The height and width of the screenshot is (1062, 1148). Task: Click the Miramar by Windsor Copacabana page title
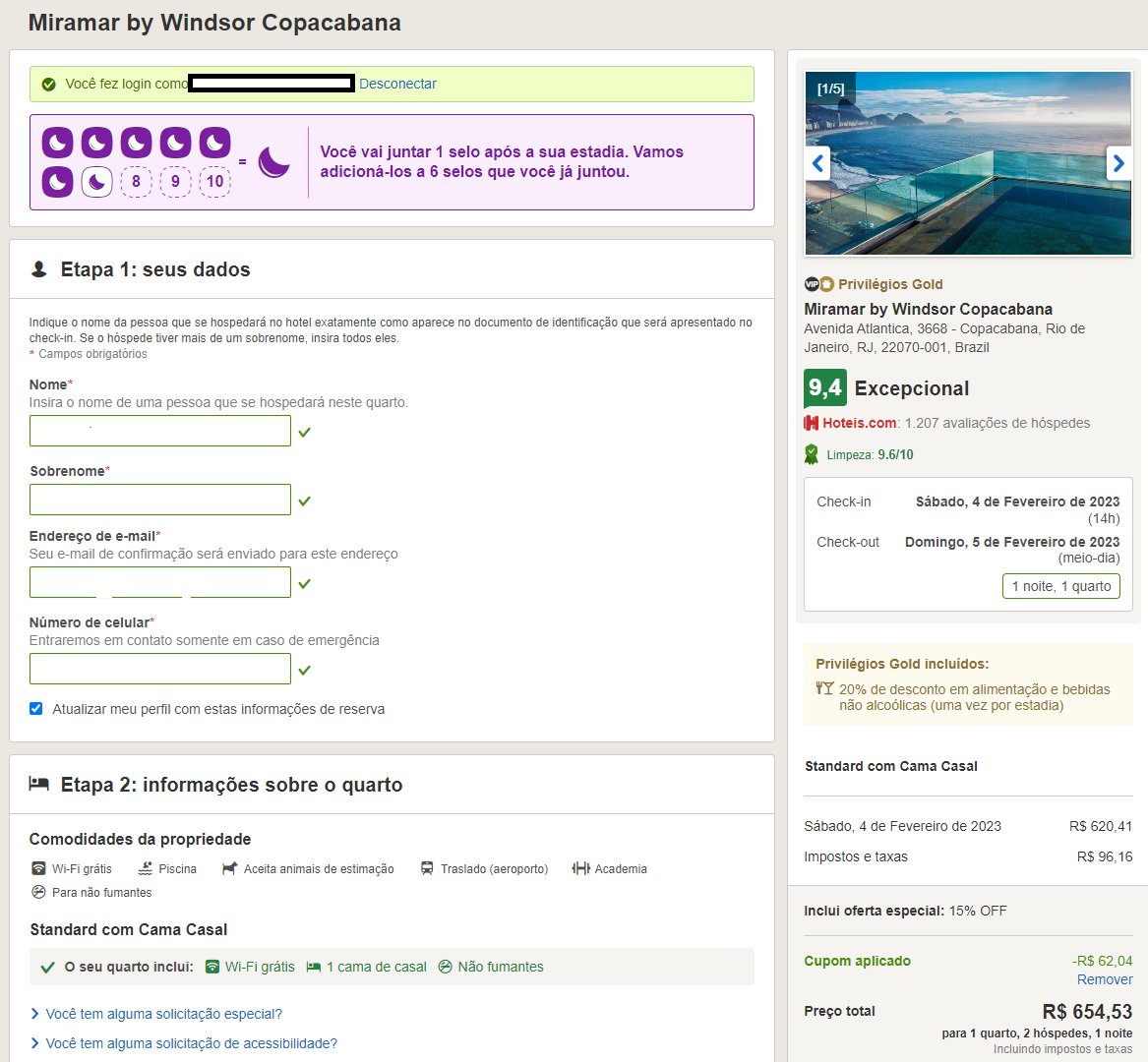click(x=214, y=23)
